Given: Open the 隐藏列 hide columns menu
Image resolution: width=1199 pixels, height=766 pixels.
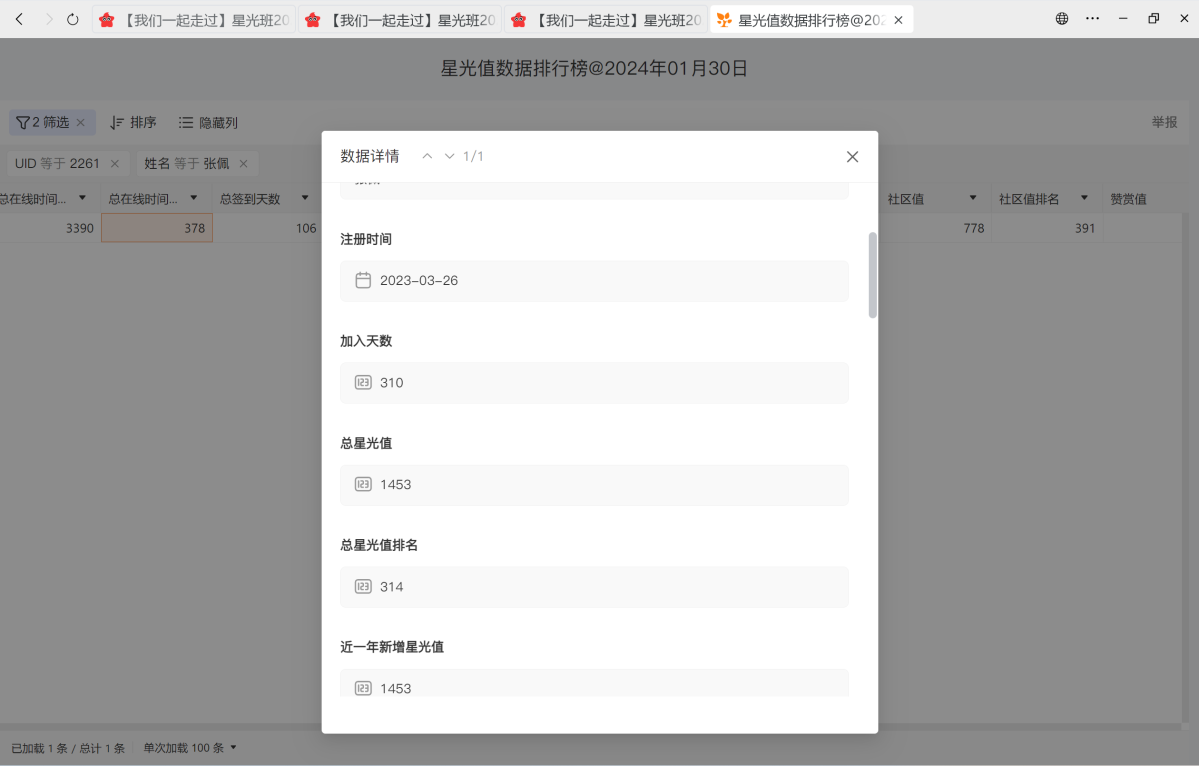Looking at the screenshot, I should point(208,122).
